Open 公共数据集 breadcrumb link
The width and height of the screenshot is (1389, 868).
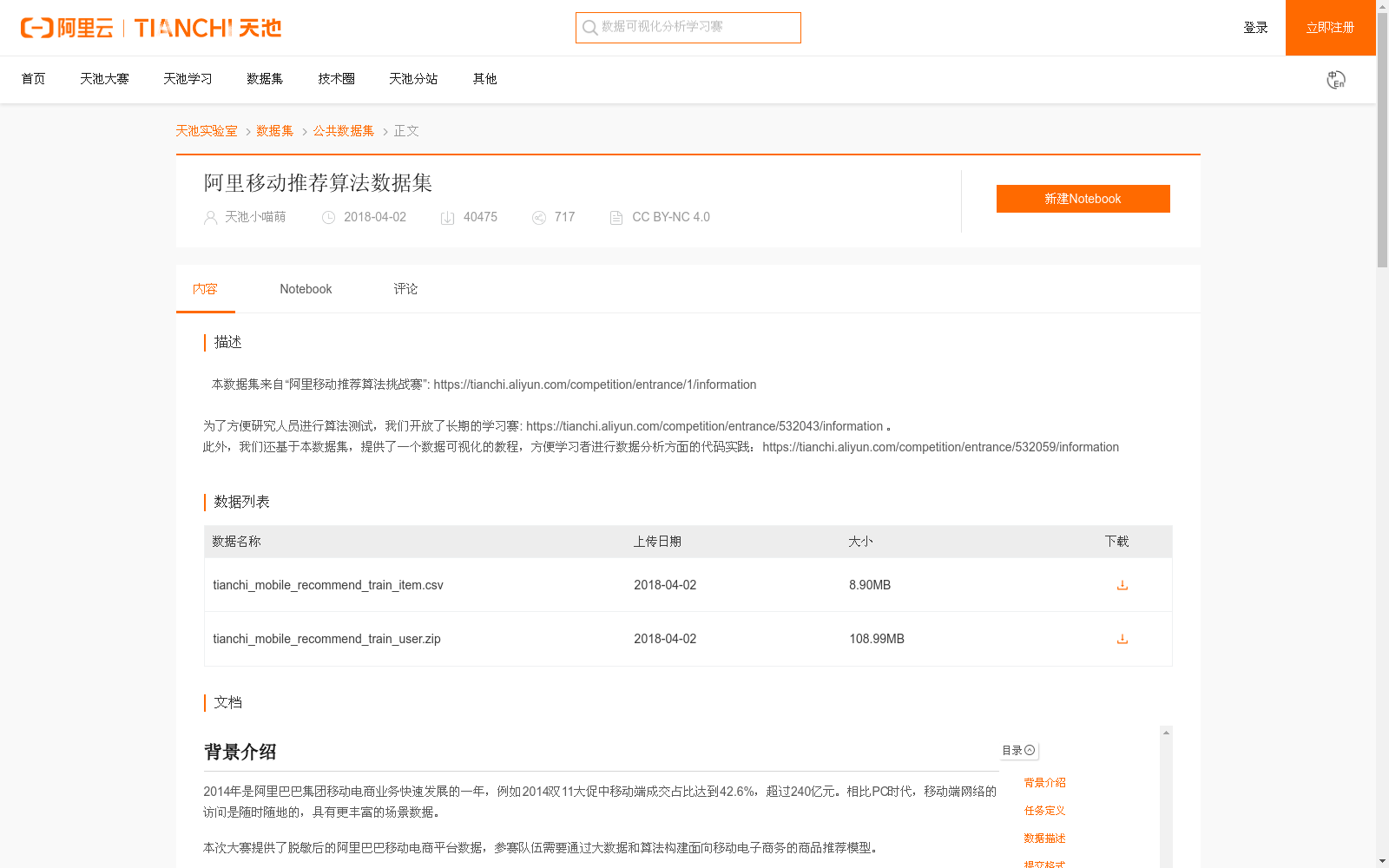[344, 131]
